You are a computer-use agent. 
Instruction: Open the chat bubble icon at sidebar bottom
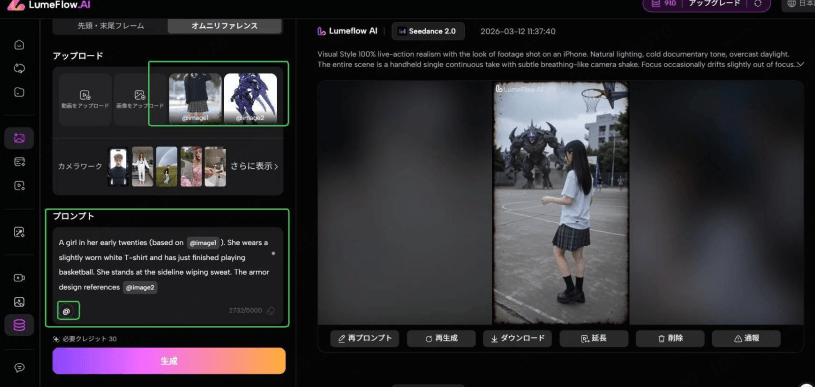tap(19, 367)
